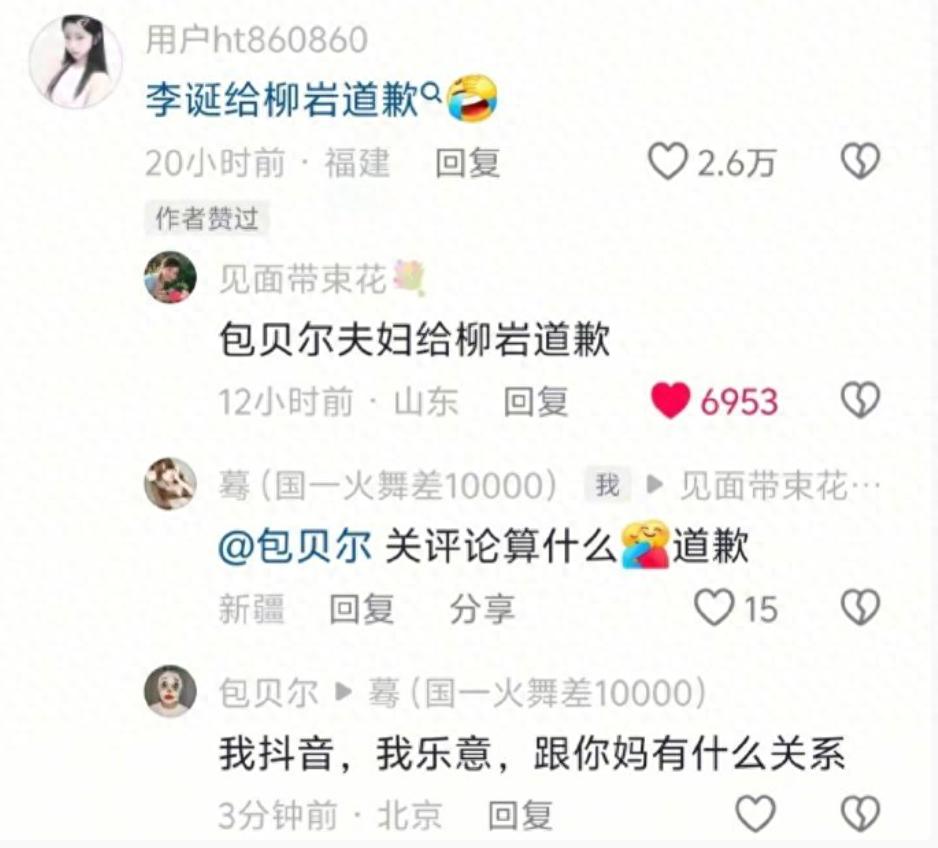Like the comment with 15 likes
This screenshot has height=848, width=938.
(714, 608)
